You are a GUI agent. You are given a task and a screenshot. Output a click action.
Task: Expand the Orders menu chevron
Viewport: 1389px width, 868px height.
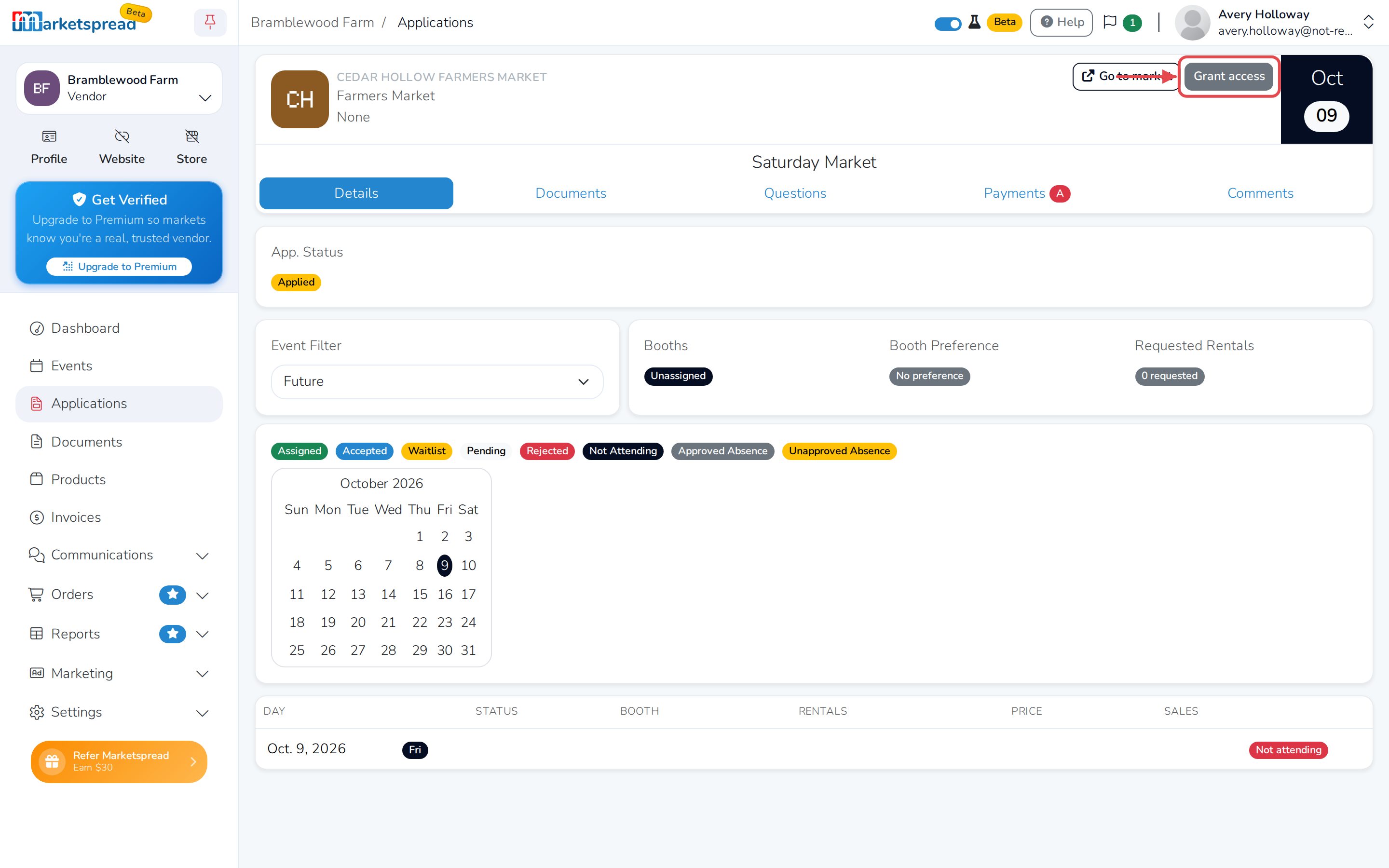tap(202, 595)
